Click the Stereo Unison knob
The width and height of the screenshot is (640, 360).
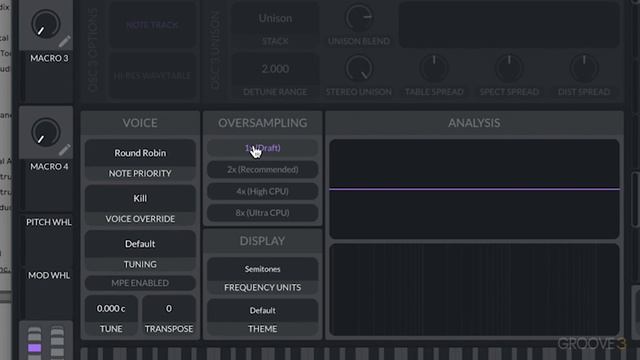click(359, 68)
